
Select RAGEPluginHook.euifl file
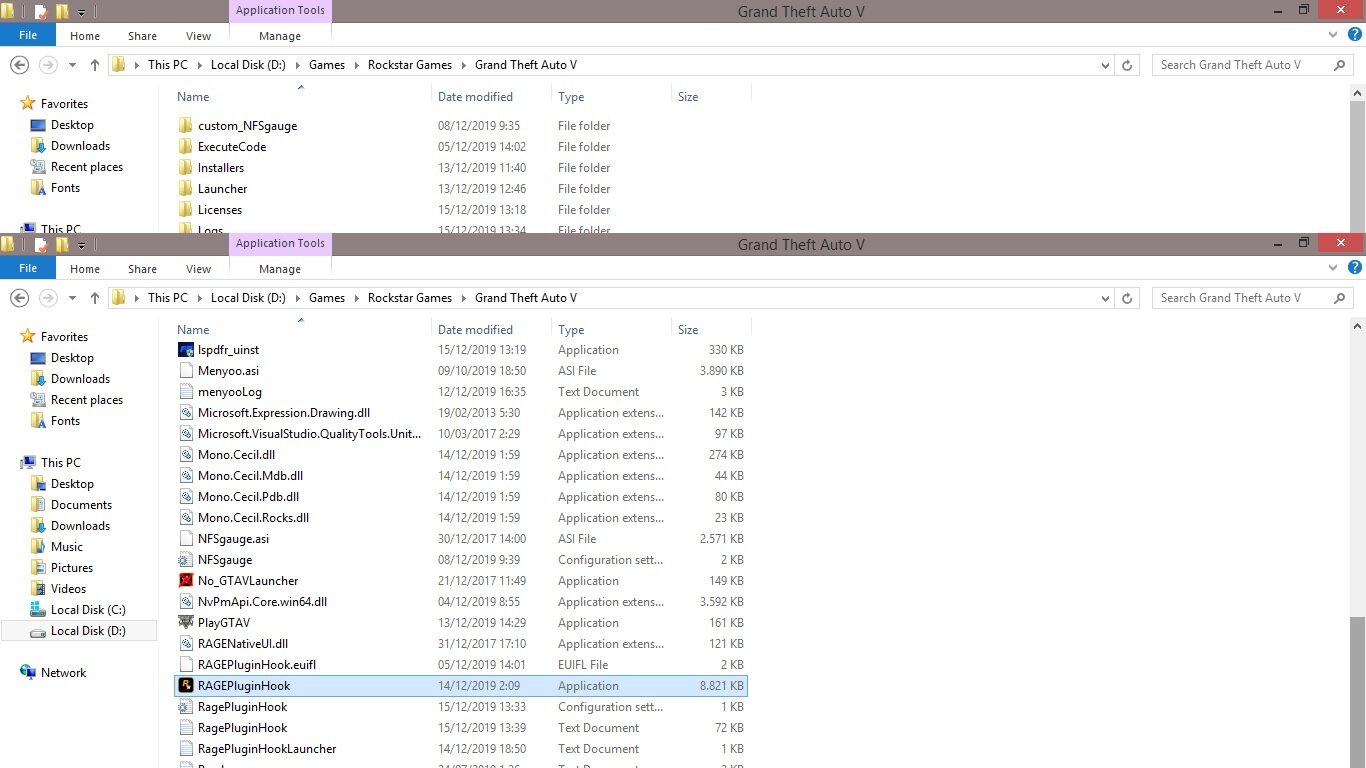pyautogui.click(x=460, y=665)
